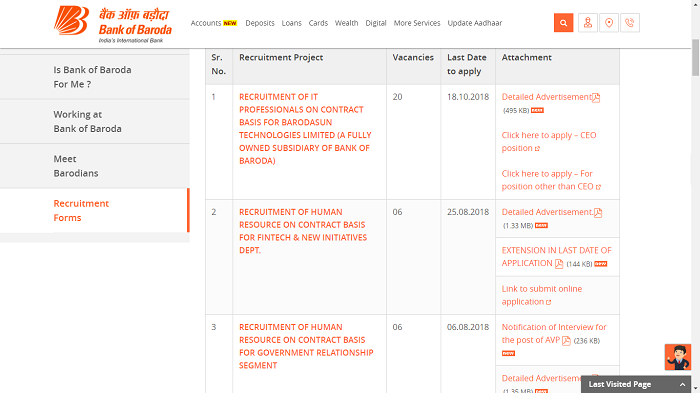Open the orange search button

[x=563, y=23]
